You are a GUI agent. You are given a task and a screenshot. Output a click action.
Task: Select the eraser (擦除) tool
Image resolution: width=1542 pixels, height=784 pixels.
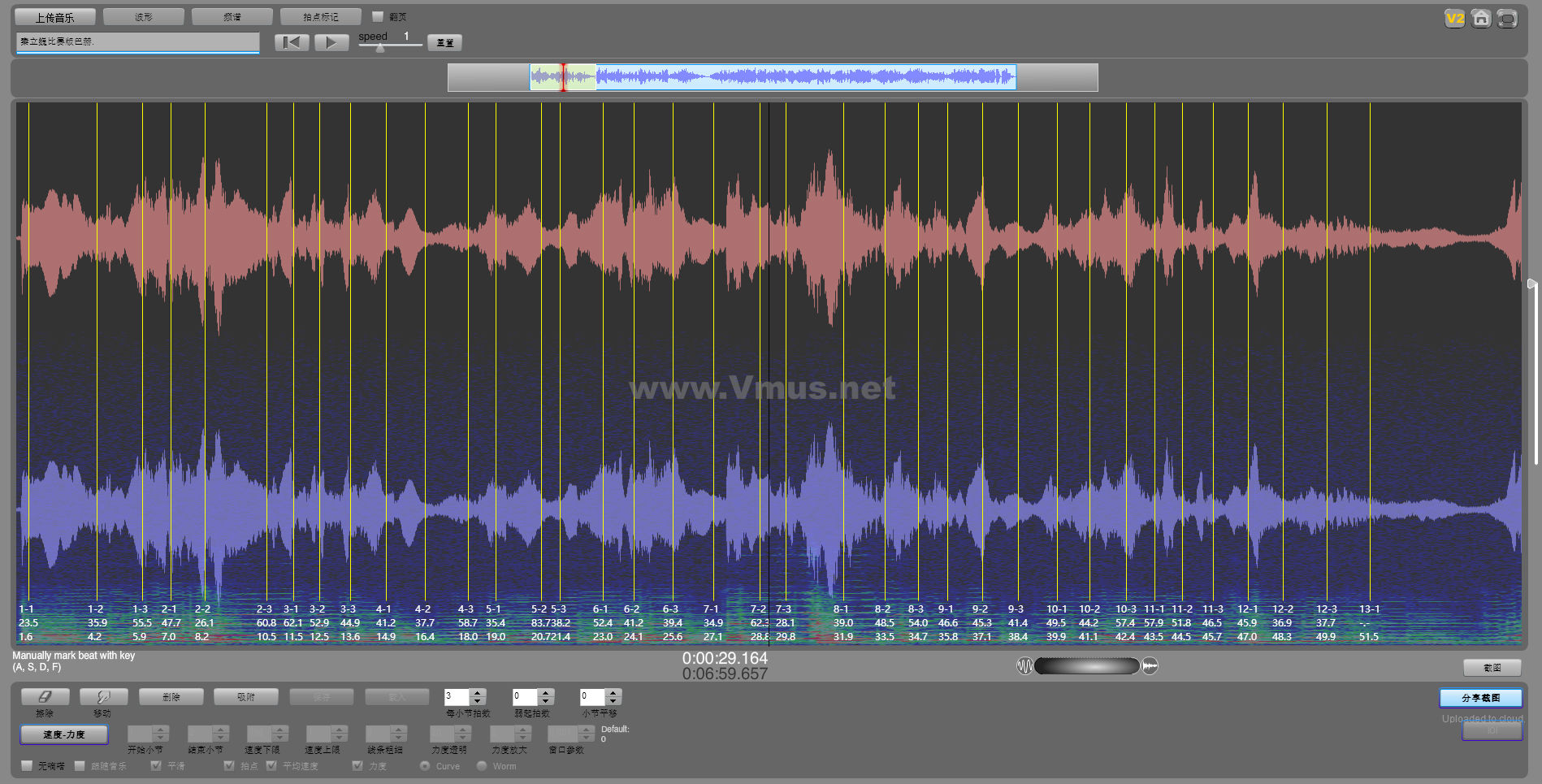tap(45, 697)
